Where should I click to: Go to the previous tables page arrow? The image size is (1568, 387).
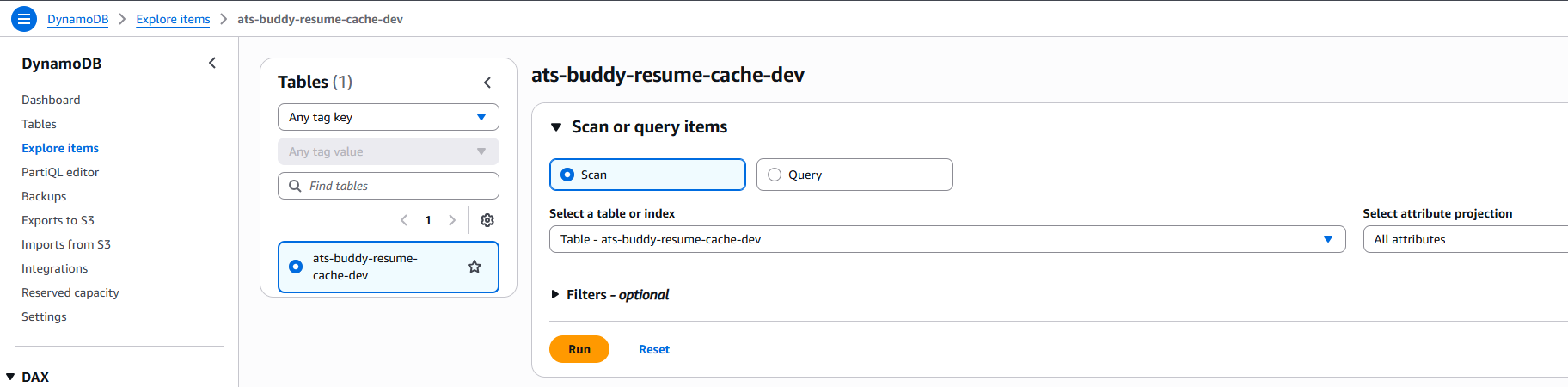pyautogui.click(x=404, y=220)
